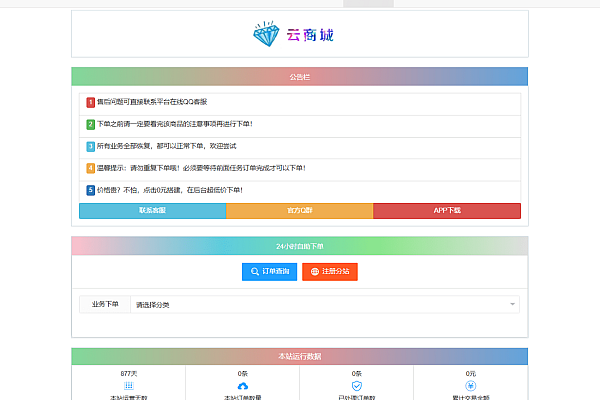Click the orange number 4 notice badge
Screen dimensions: 600x400
click(91, 167)
